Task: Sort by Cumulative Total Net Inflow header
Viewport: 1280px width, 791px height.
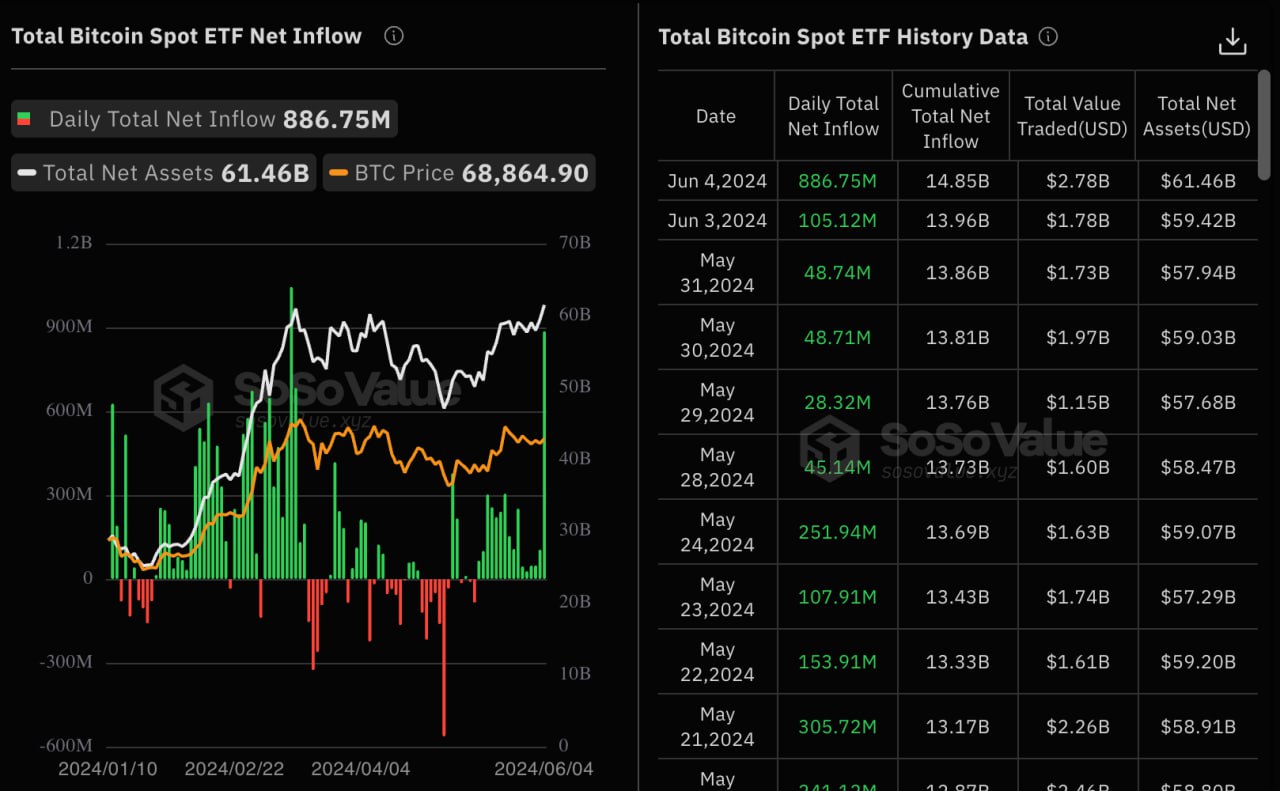Action: 950,116
